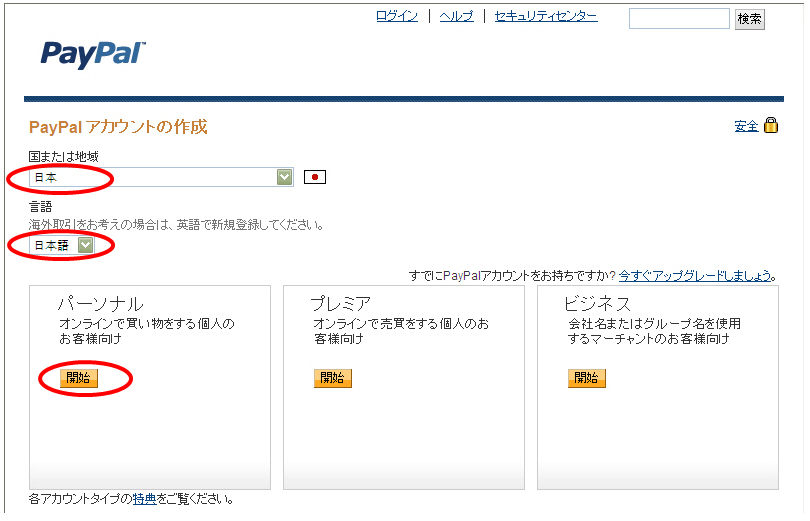Click the ビジネス heading text

pyautogui.click(x=597, y=304)
